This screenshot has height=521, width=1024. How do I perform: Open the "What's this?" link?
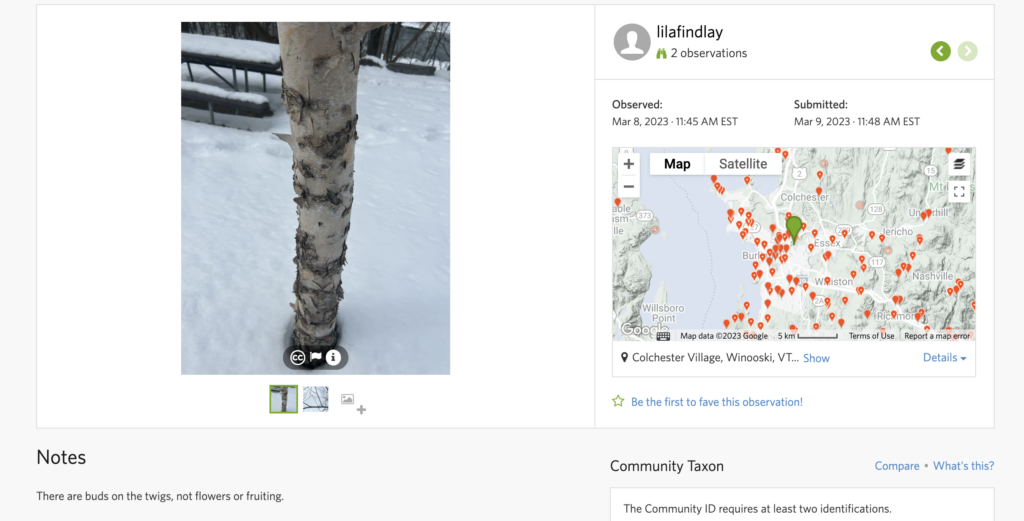[x=964, y=466]
